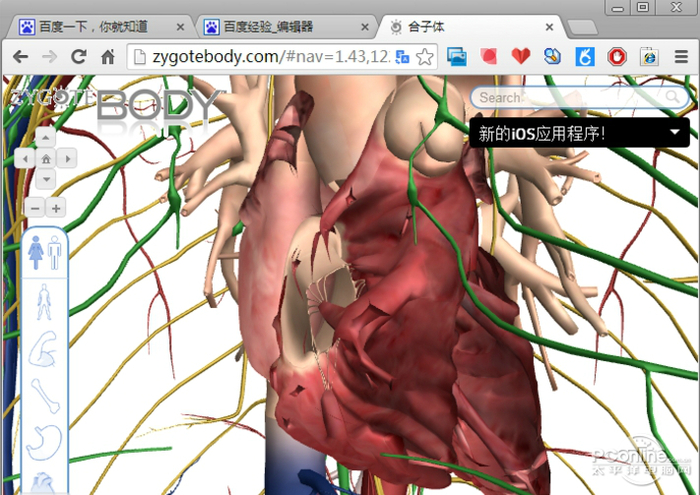
Task: Click the blue K-shaped extension icon
Action: tap(585, 57)
